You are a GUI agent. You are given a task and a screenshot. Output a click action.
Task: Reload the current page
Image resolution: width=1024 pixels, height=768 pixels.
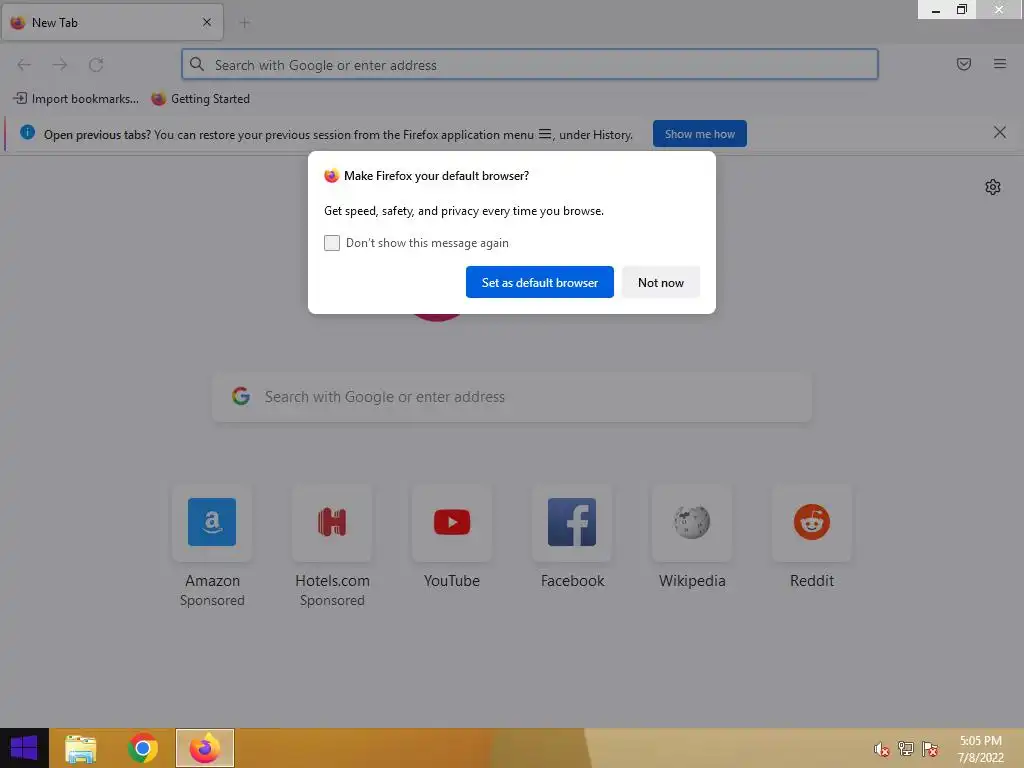(96, 65)
